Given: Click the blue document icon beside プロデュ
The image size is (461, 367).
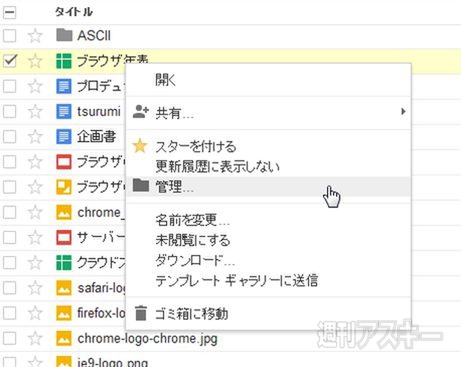Looking at the screenshot, I should [x=64, y=86].
